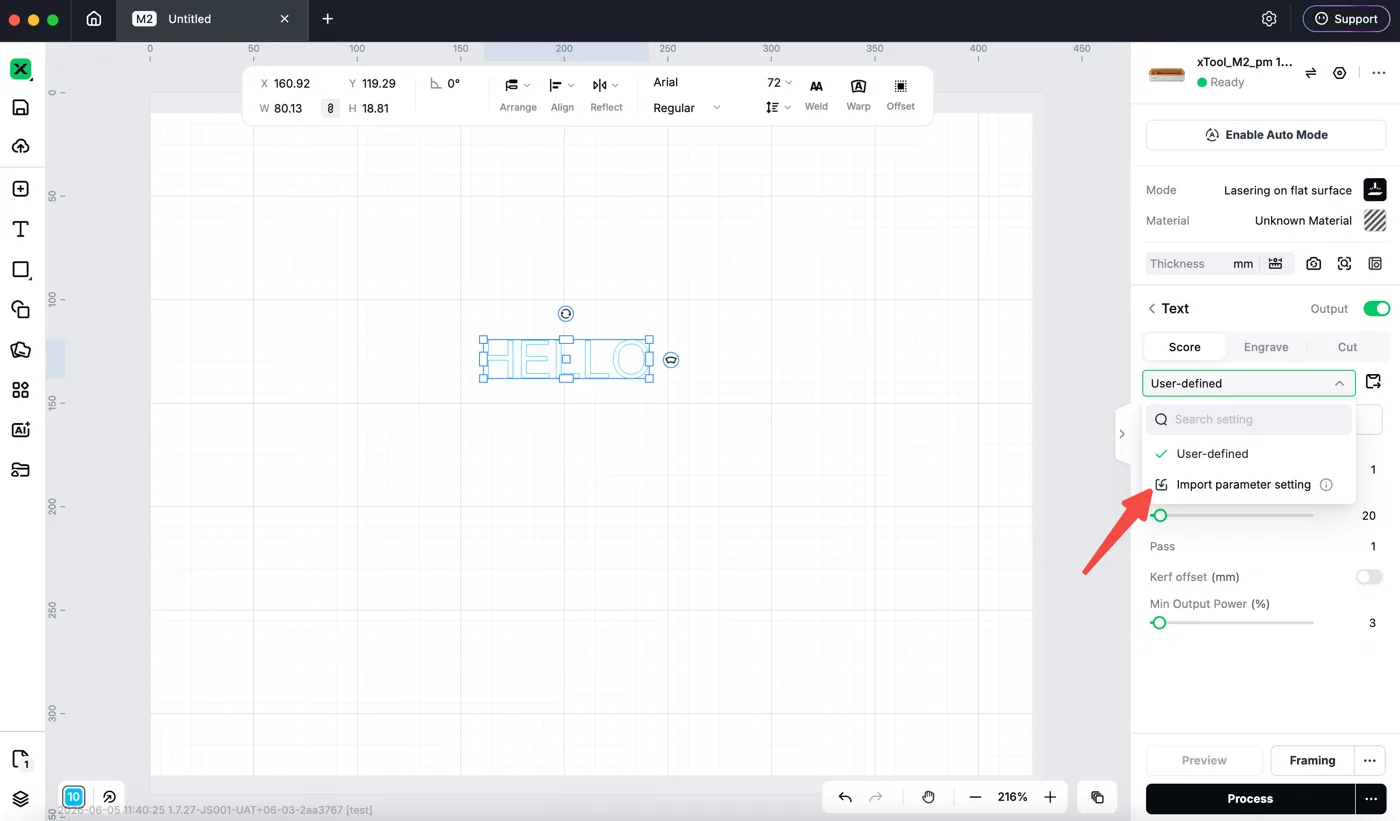Switch to the Engrave tab
Viewport: 1400px width, 821px height.
1266,347
